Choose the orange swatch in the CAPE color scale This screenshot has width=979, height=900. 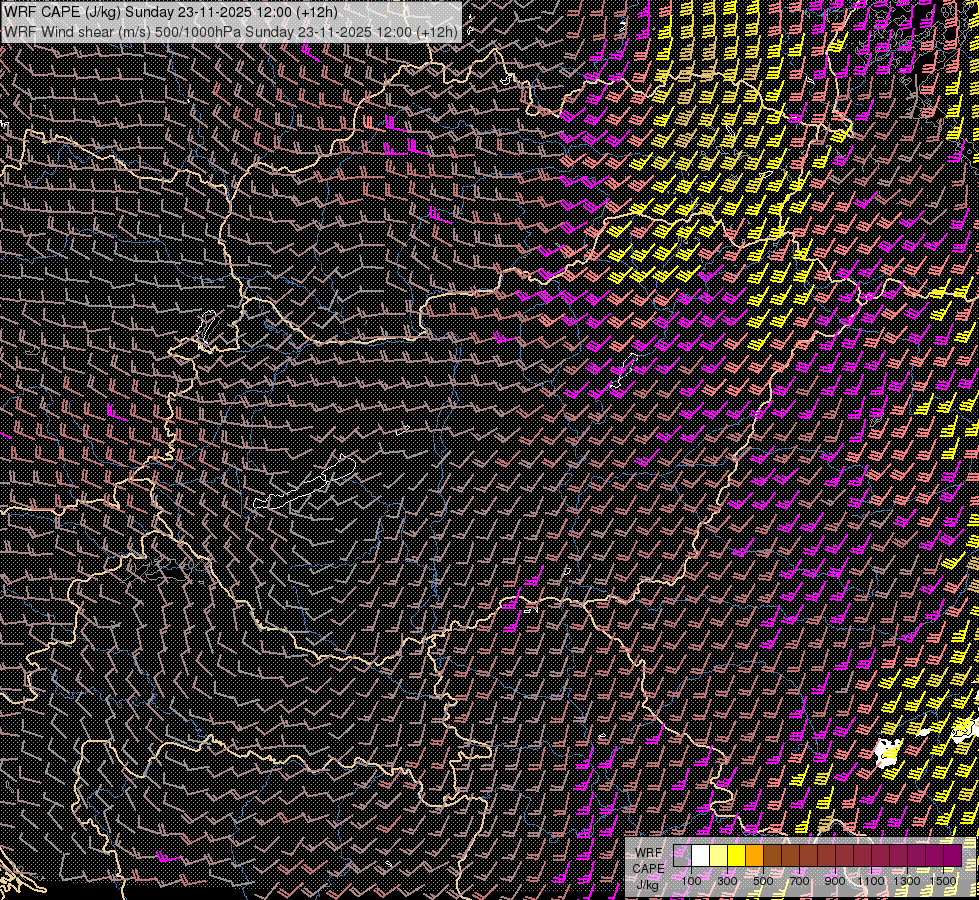[x=754, y=856]
